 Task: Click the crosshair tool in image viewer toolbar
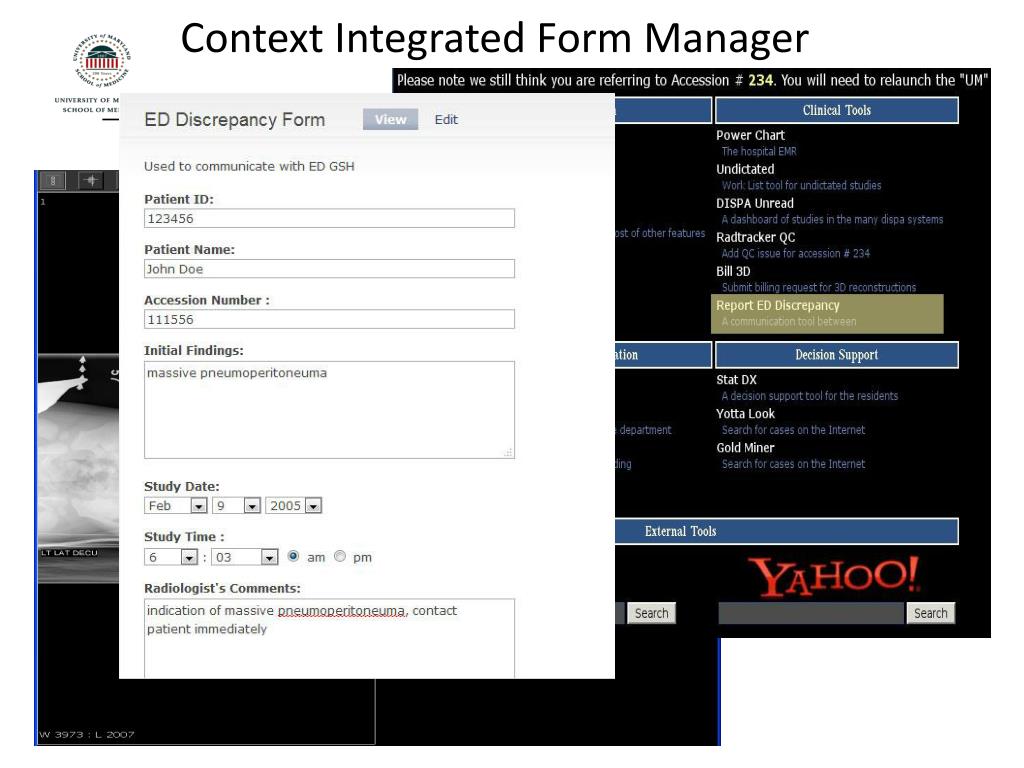[91, 180]
